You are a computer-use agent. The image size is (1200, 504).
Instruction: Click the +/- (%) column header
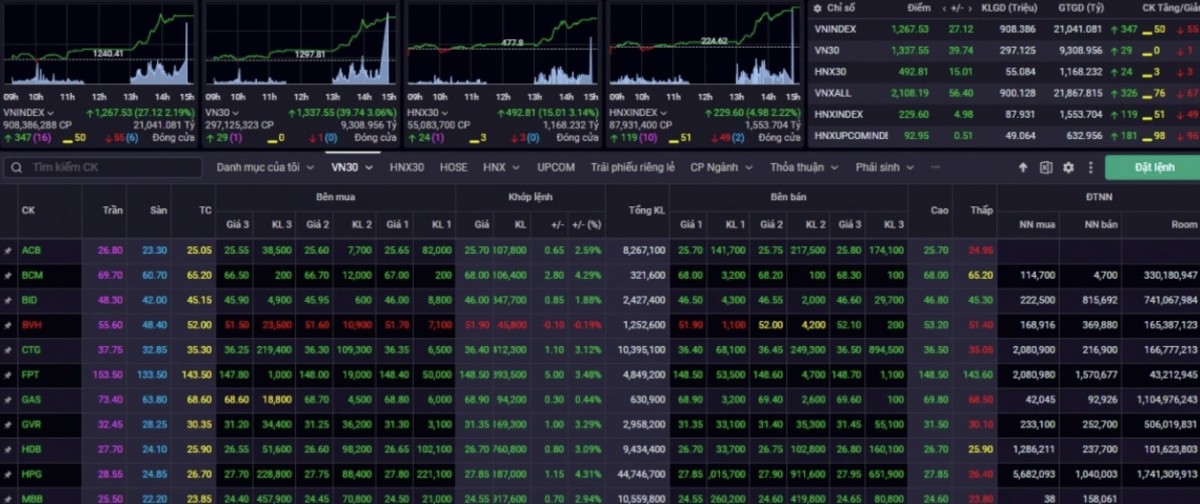coord(587,224)
